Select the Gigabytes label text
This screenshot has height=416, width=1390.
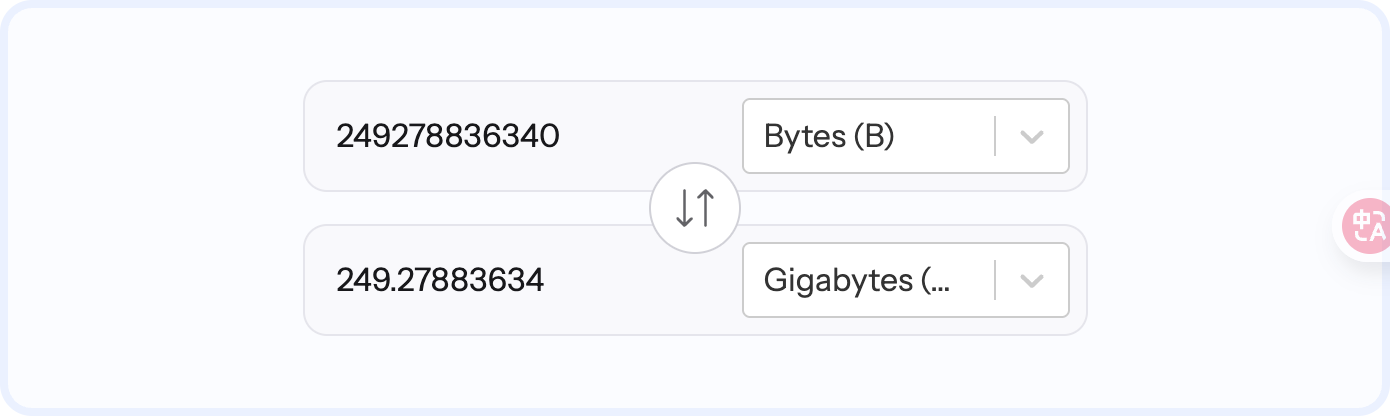pos(856,280)
